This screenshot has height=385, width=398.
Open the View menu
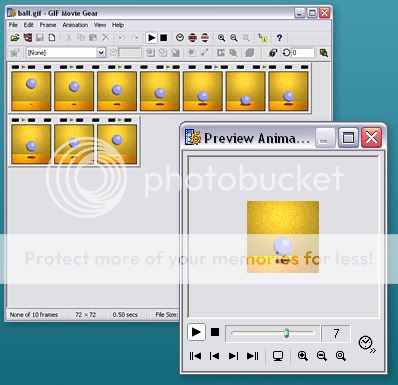pyautogui.click(x=100, y=25)
